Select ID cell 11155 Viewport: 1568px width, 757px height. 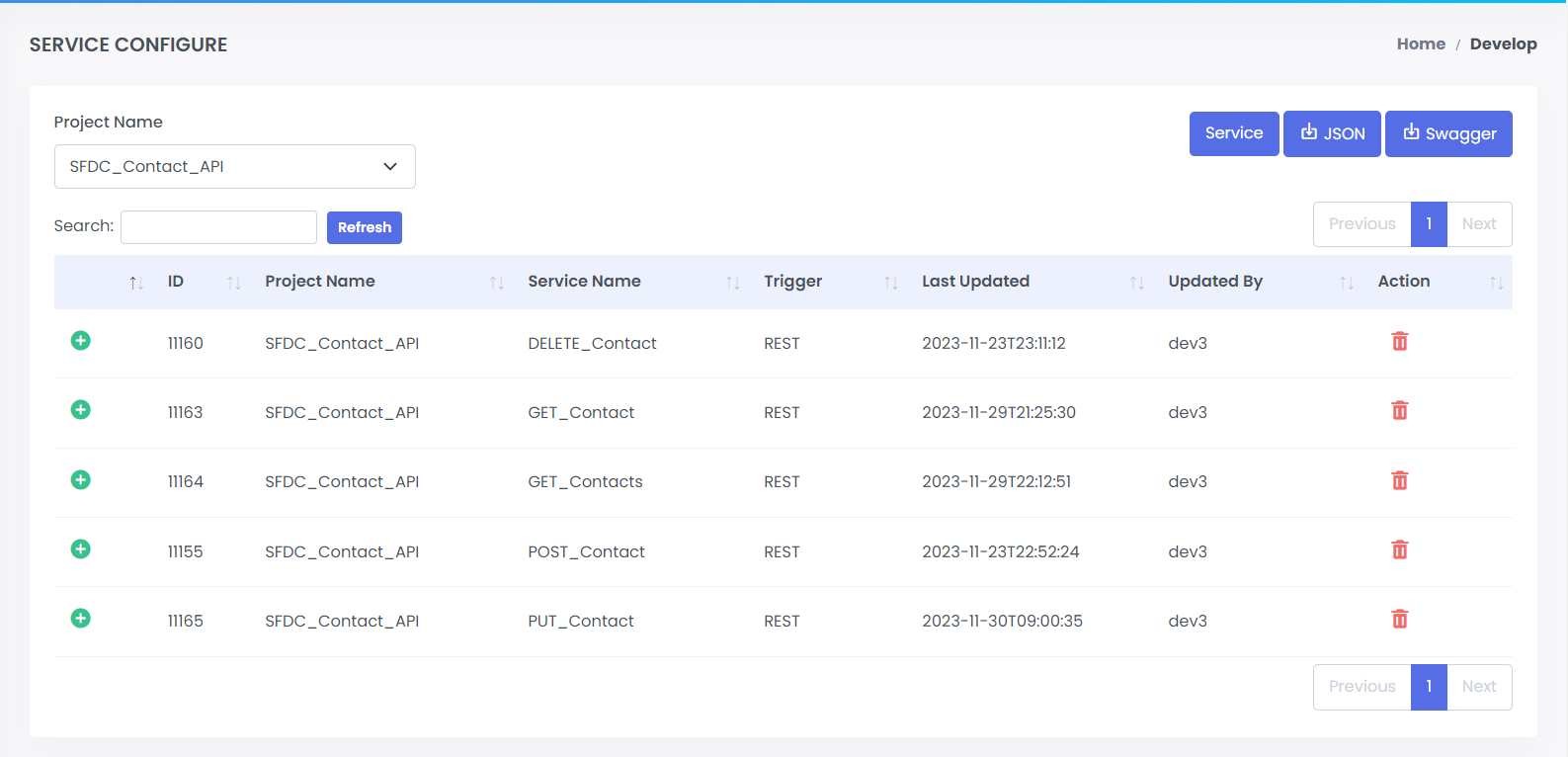pyautogui.click(x=186, y=551)
